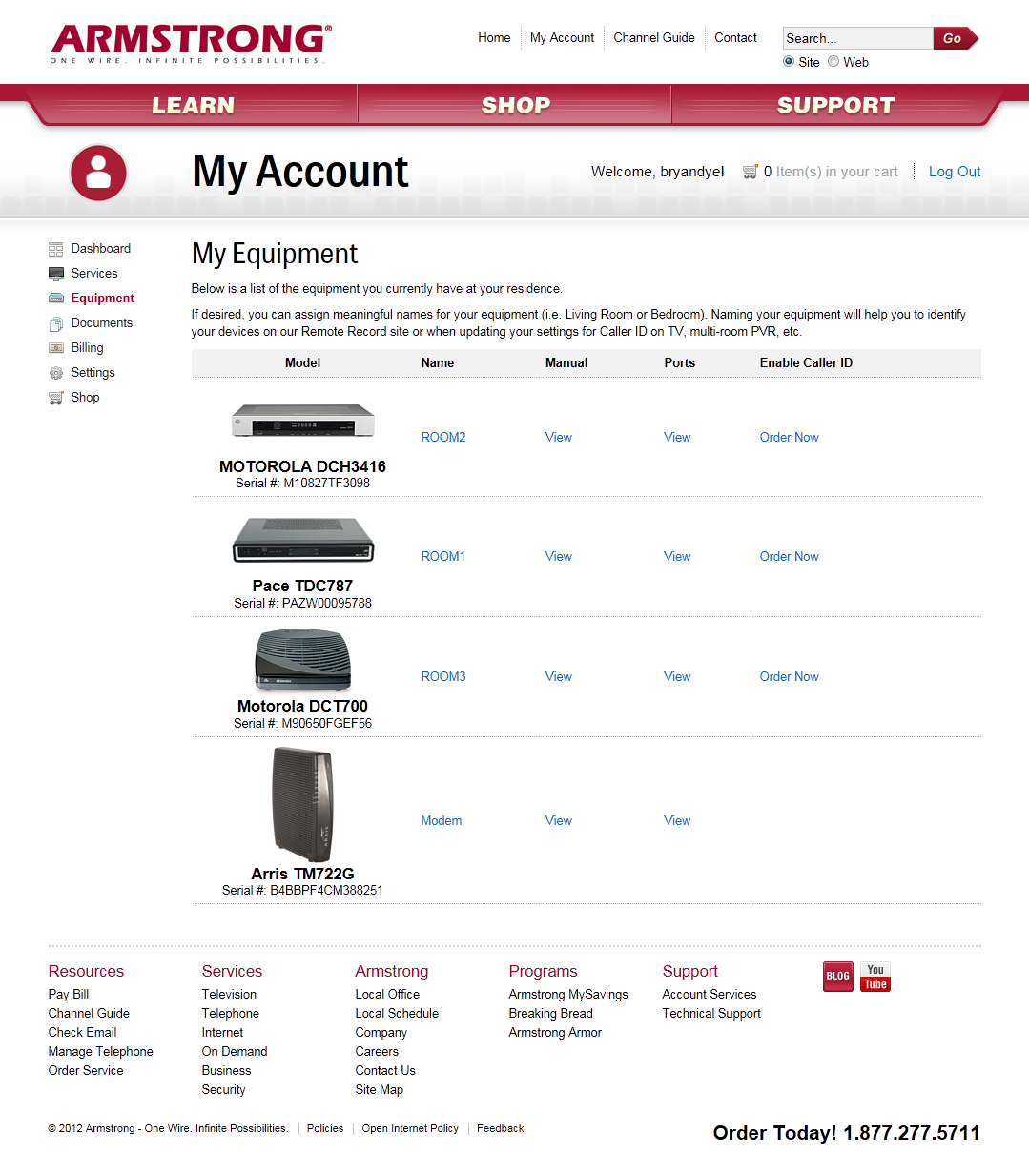Click the Documents pages icon in sidebar
The height and width of the screenshot is (1176, 1029).
pos(55,323)
